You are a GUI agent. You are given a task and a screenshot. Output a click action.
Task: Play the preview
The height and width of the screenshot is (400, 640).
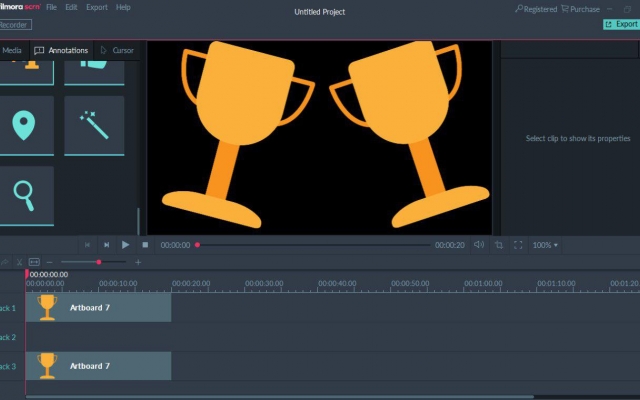pyautogui.click(x=125, y=245)
